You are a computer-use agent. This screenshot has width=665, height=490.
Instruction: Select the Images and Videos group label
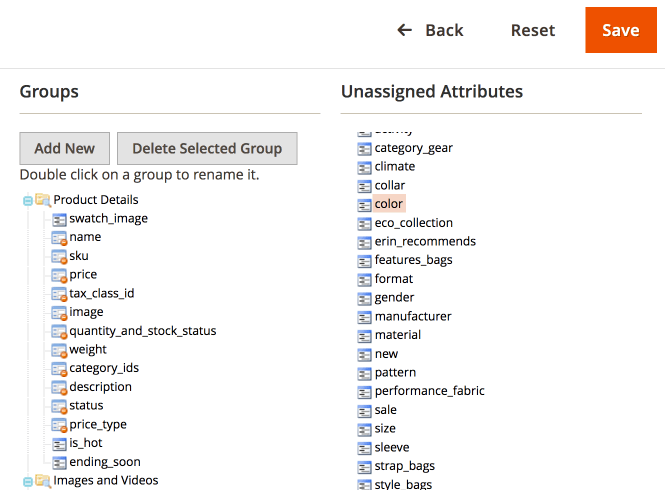click(x=106, y=480)
